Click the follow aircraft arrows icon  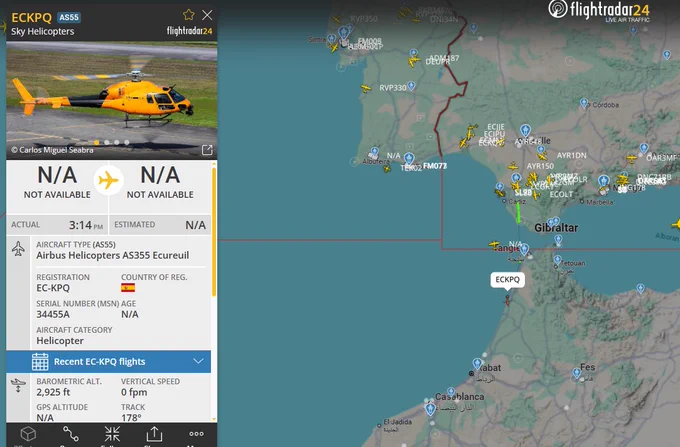pos(112,434)
